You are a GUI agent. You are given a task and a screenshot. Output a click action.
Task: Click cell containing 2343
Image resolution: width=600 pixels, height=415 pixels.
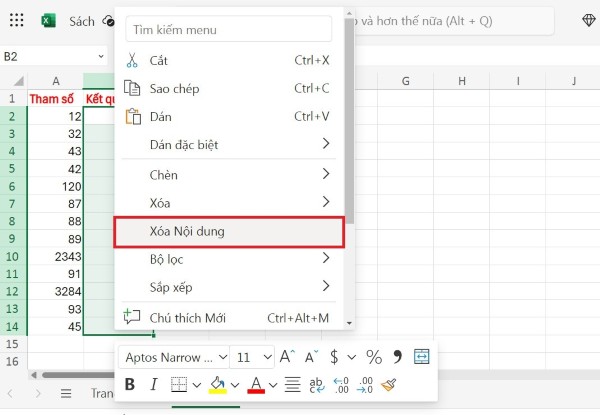(x=55, y=256)
